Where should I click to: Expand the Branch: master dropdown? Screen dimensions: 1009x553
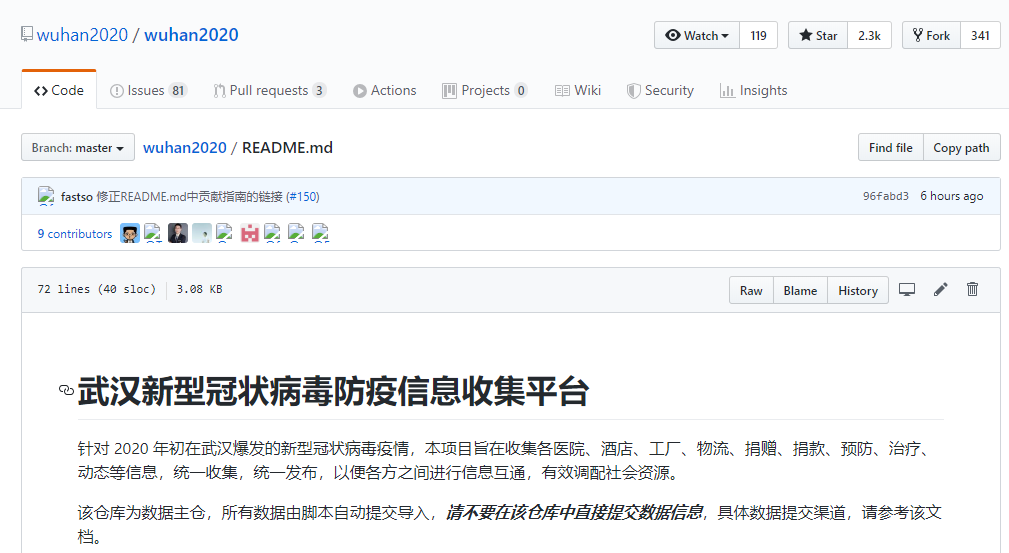point(78,147)
